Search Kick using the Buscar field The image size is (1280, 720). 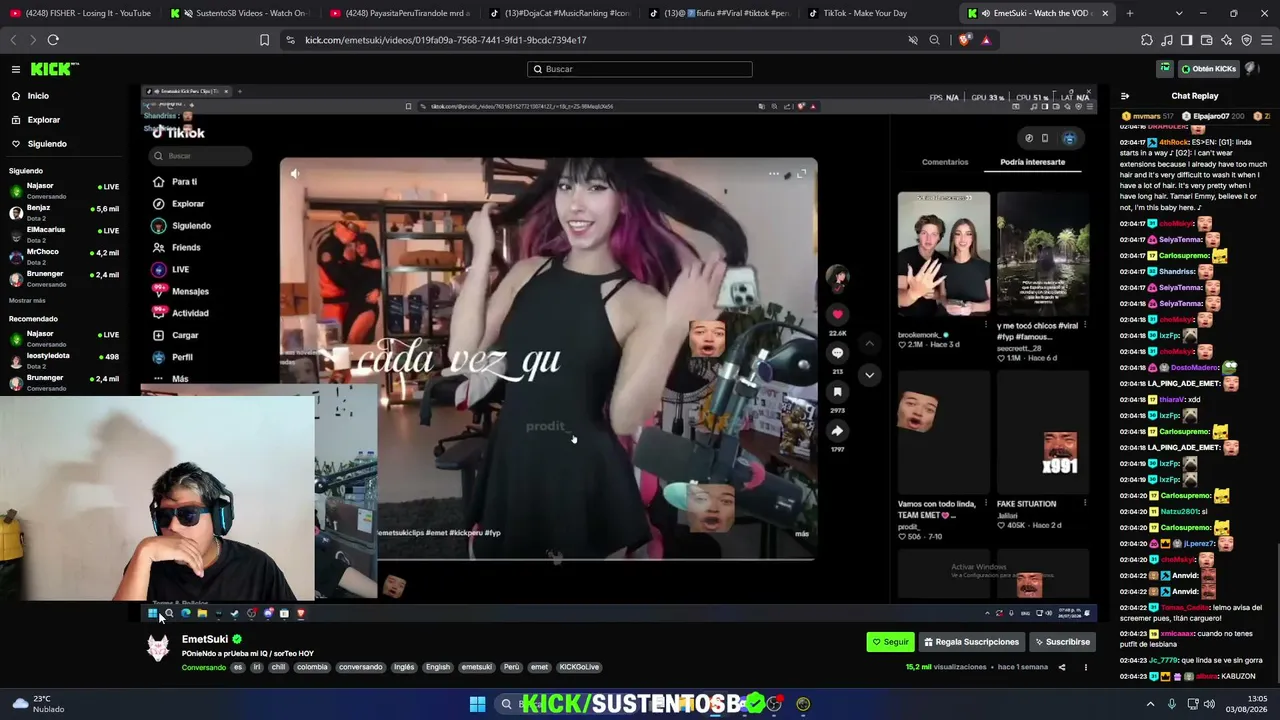pos(640,69)
